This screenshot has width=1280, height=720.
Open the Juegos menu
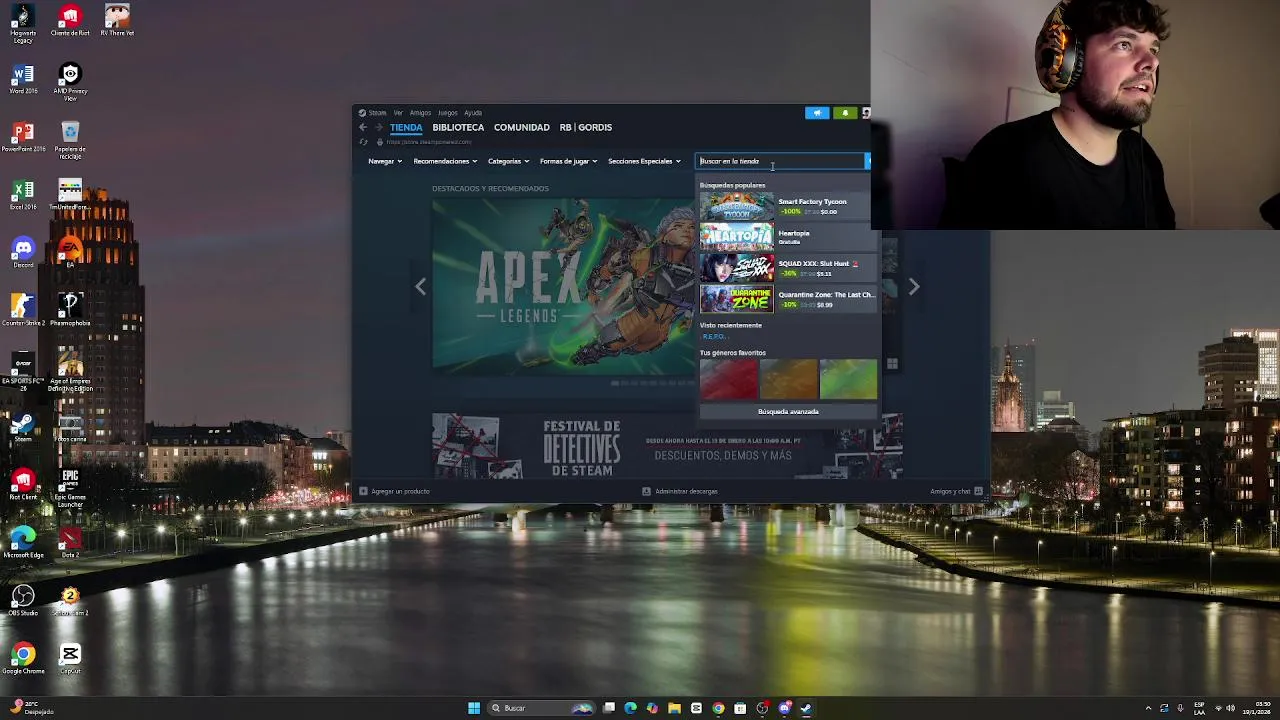(x=447, y=113)
